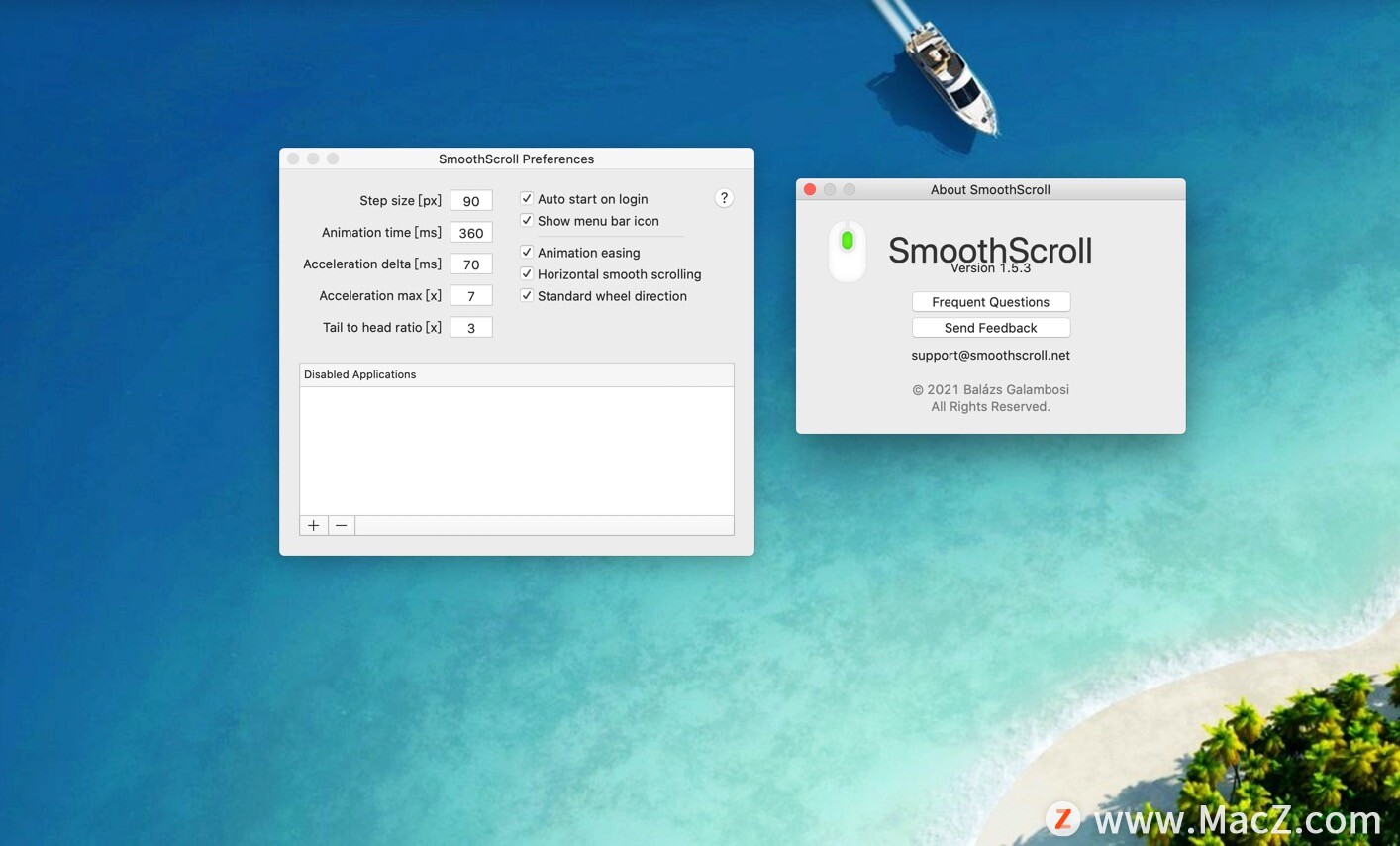Open the help question mark button
The width and height of the screenshot is (1400, 846).
(x=724, y=198)
